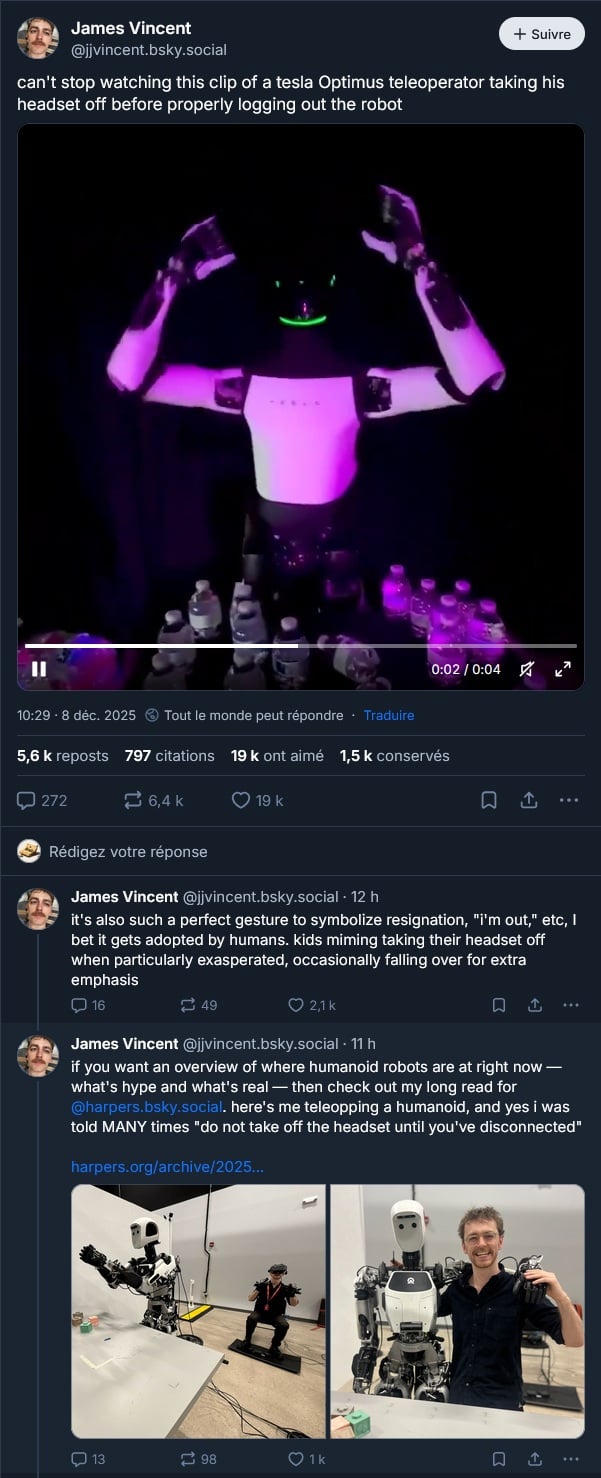Click the Traduire translate link
The width and height of the screenshot is (601, 1478).
pos(389,715)
